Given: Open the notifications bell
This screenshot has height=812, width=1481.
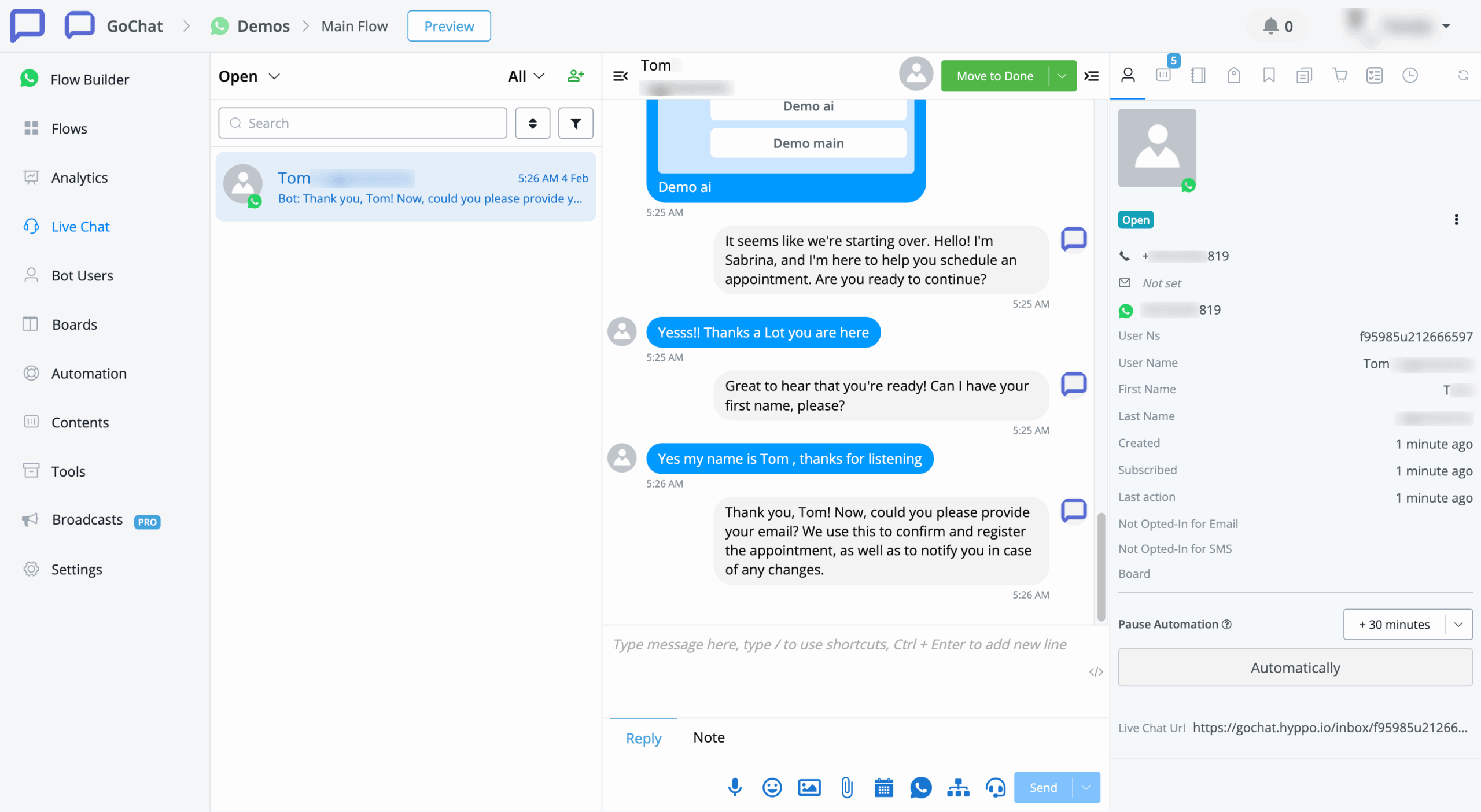Looking at the screenshot, I should pos(1270,26).
